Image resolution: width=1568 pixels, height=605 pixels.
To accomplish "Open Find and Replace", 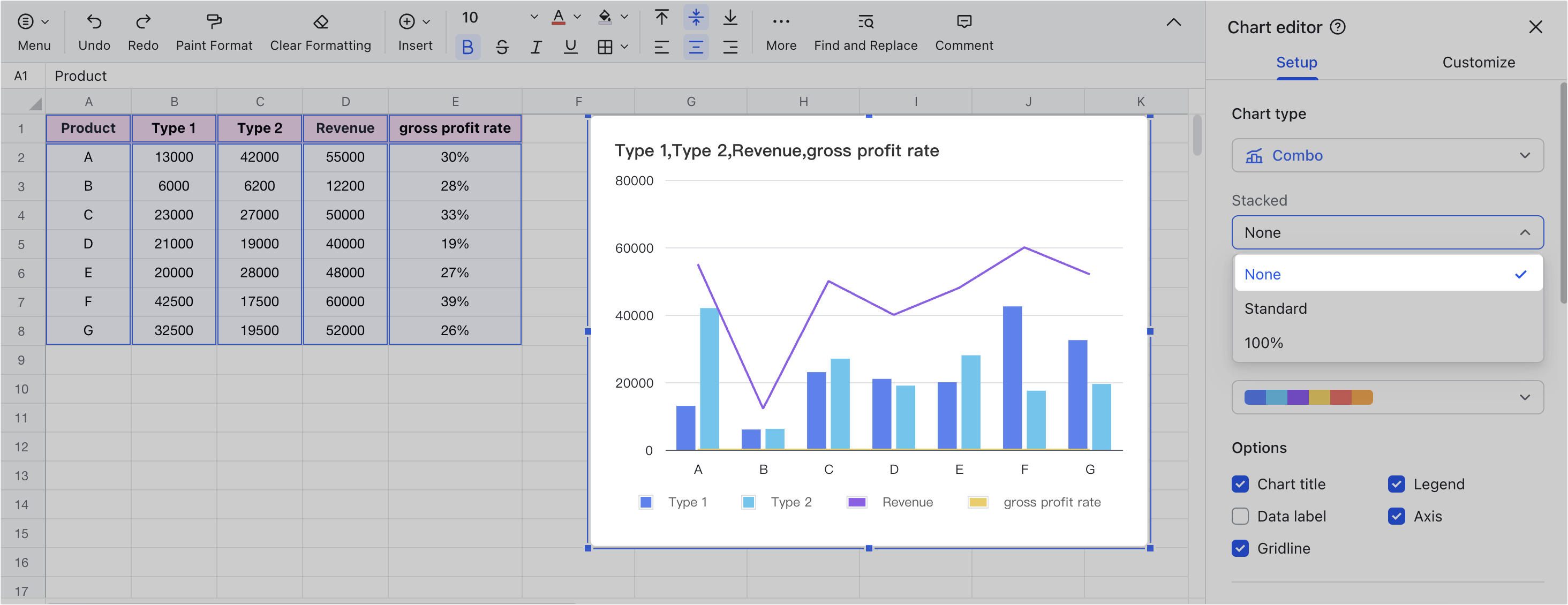I will pos(865,32).
